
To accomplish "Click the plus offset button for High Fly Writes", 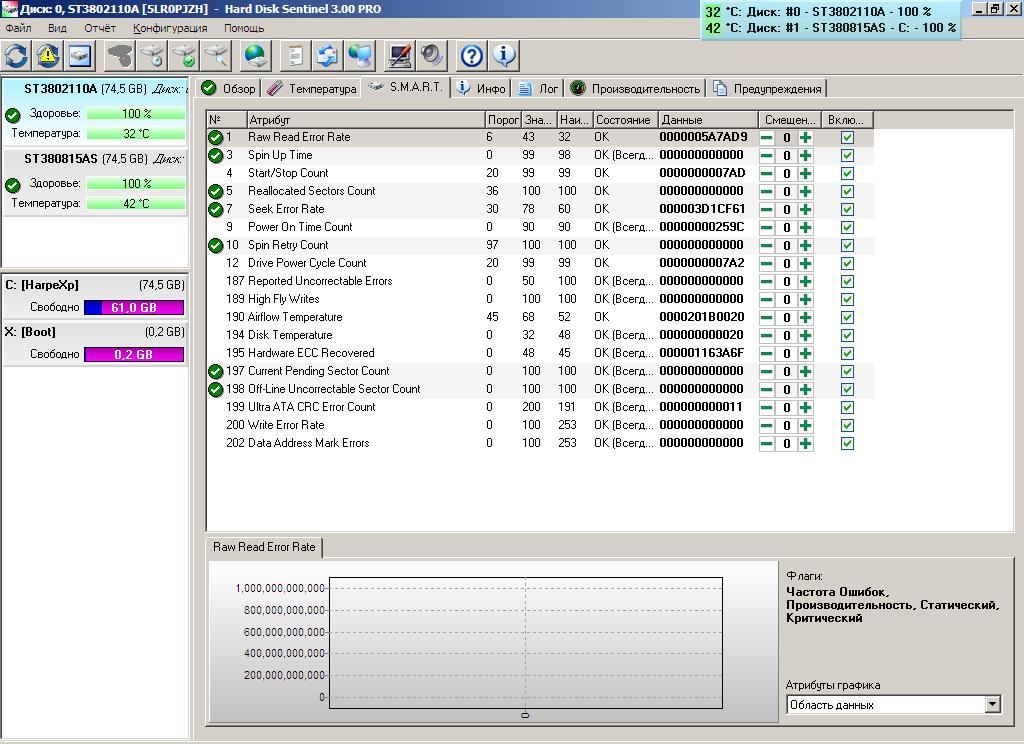I will tap(806, 300).
